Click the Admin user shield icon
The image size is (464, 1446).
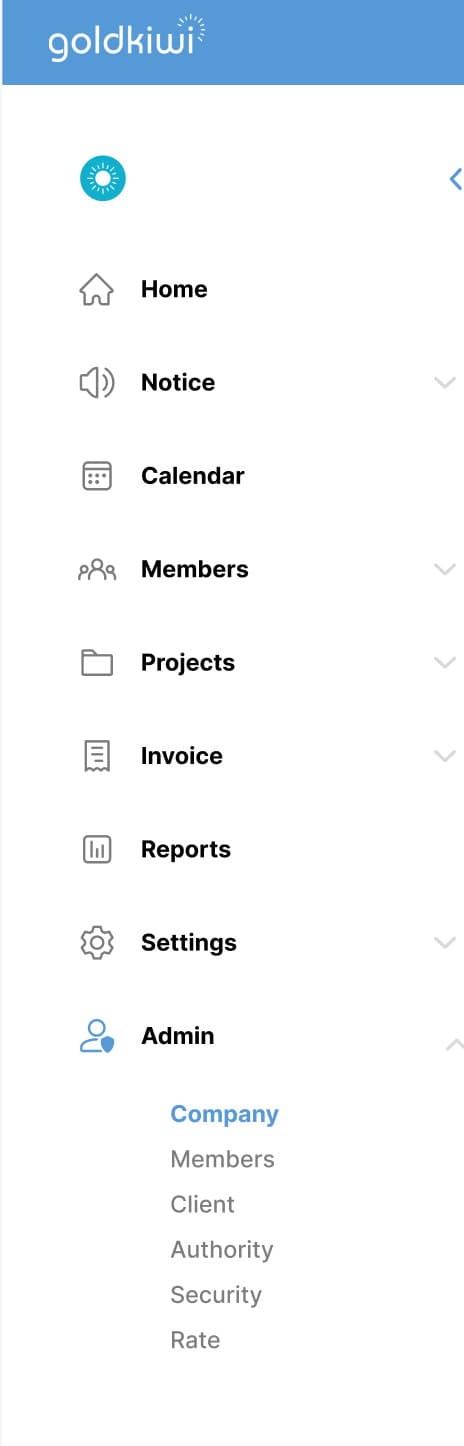pyautogui.click(x=97, y=1036)
